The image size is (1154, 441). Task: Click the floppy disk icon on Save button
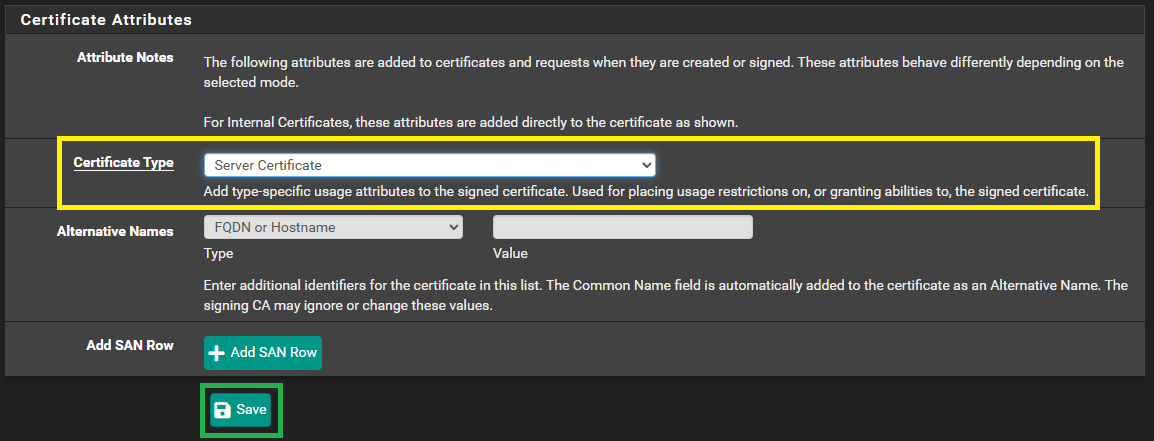coord(222,410)
